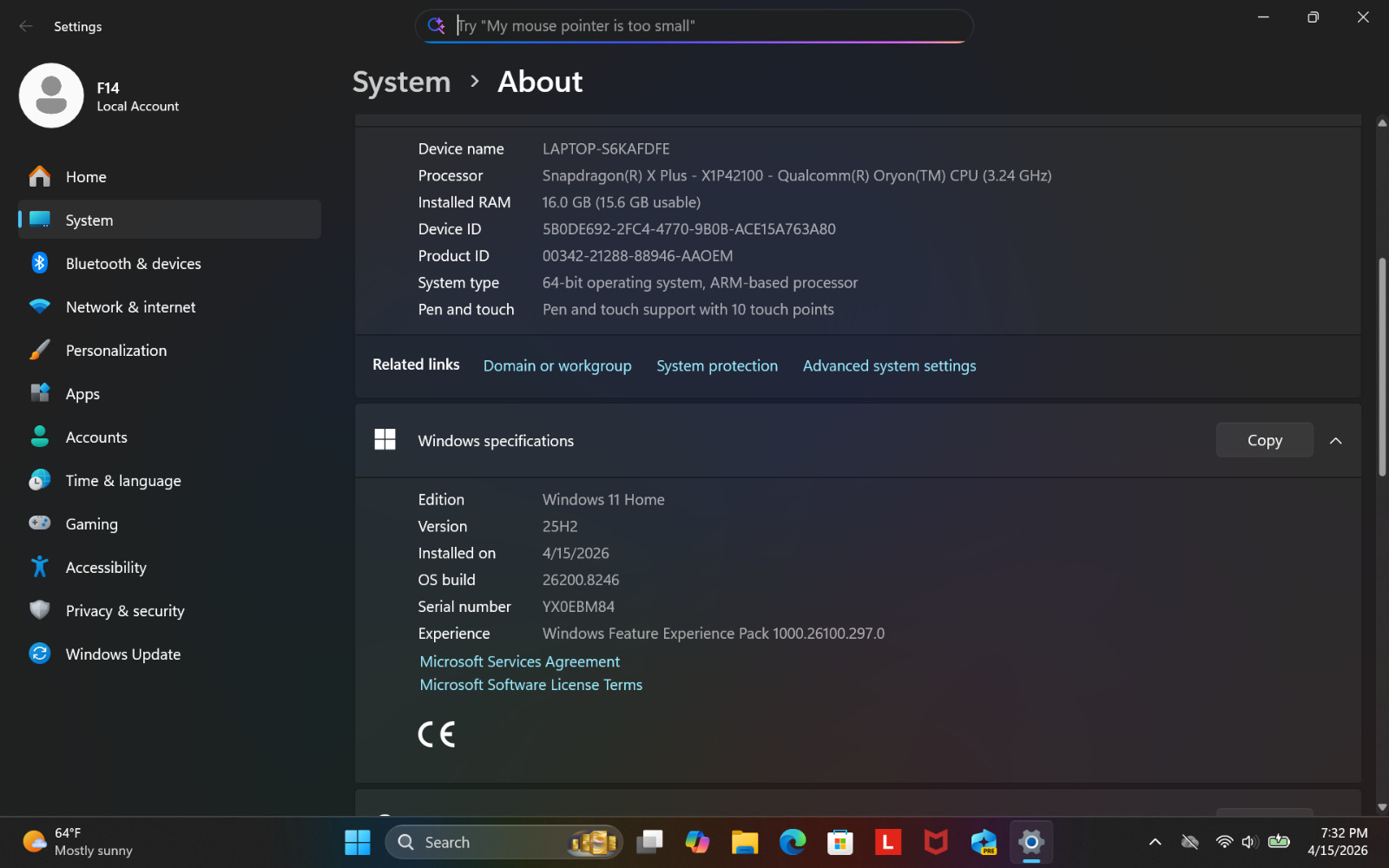Open the Home settings page
This screenshot has width=1389, height=868.
pos(169,177)
